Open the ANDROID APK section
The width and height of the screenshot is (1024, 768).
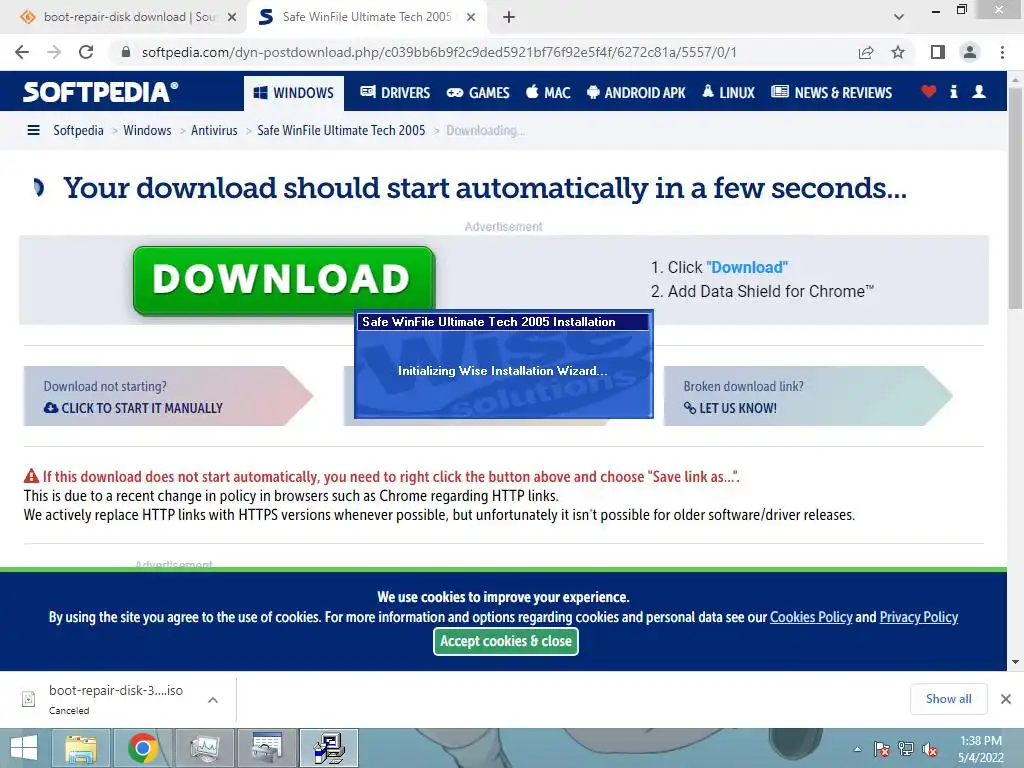(x=636, y=93)
